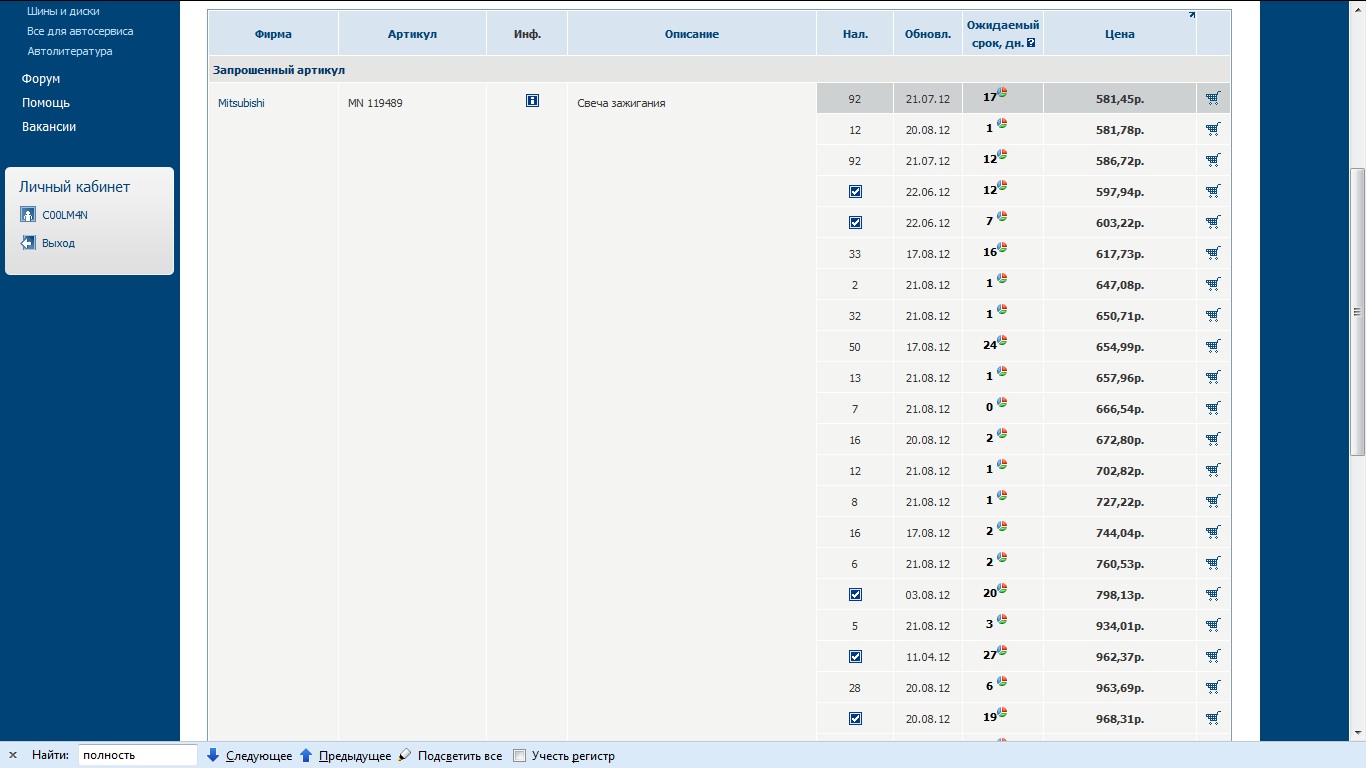Click the find bar close button
1366x768 pixels.
tap(13, 756)
